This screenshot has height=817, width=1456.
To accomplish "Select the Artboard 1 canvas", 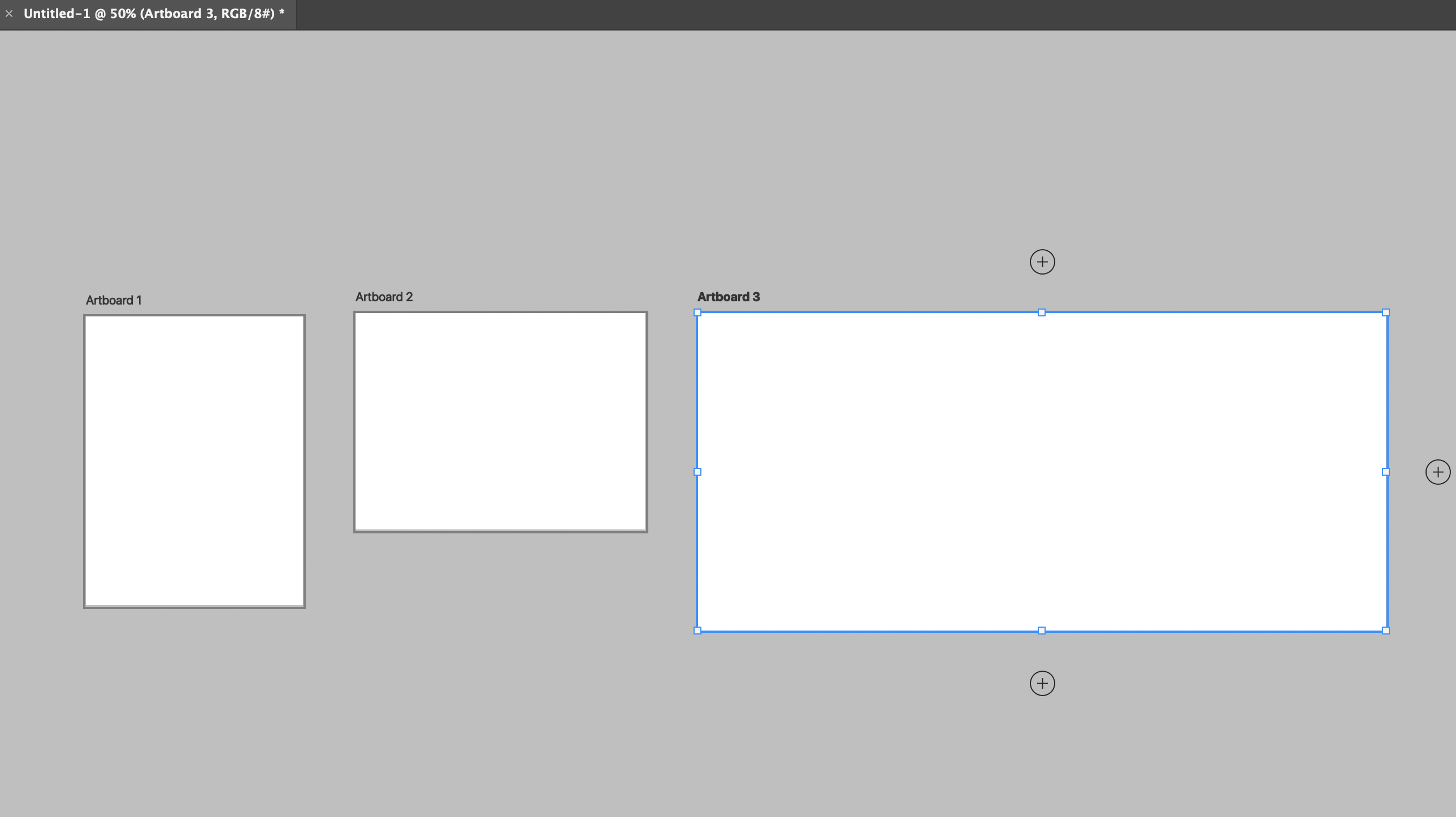I will pos(194,461).
